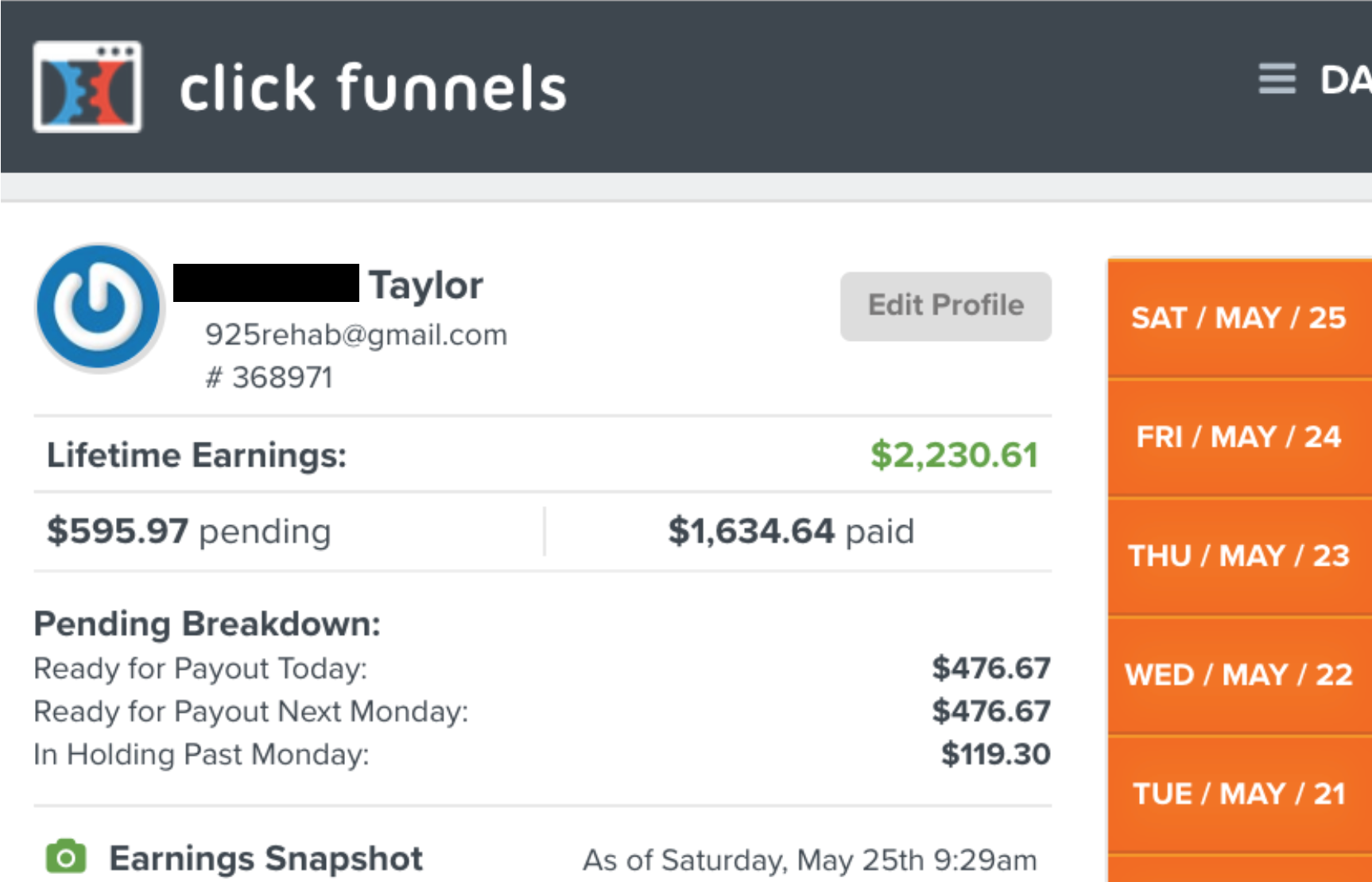
Task: Click the green camera Earnings Snapshot icon
Action: (x=66, y=857)
